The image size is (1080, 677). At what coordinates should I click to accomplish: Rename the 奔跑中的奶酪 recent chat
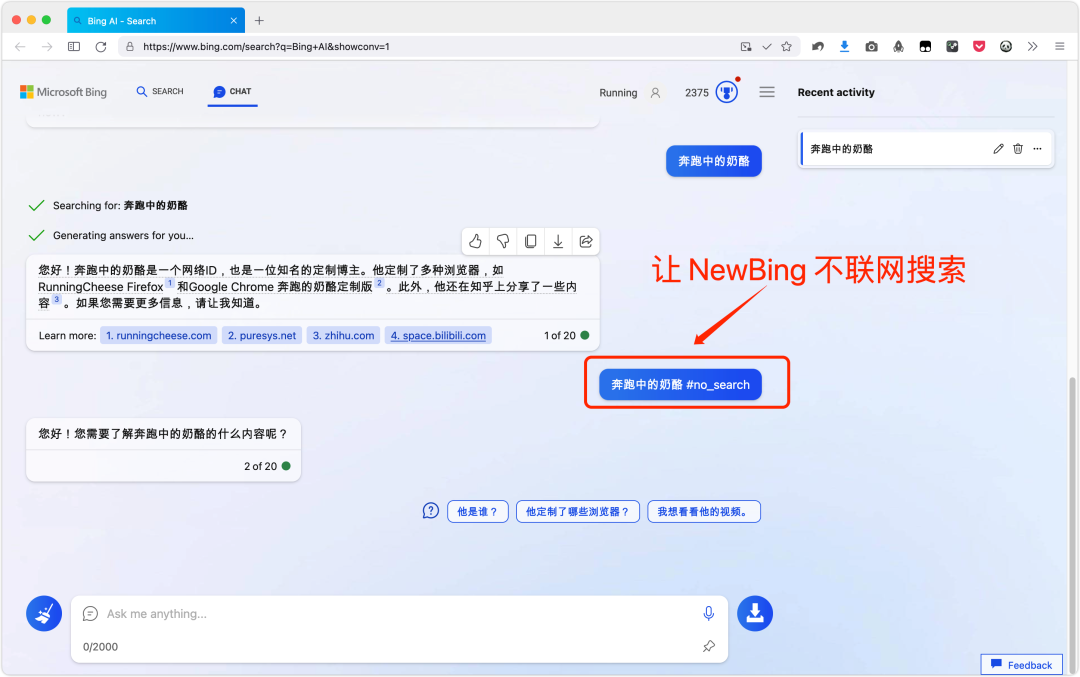998,149
